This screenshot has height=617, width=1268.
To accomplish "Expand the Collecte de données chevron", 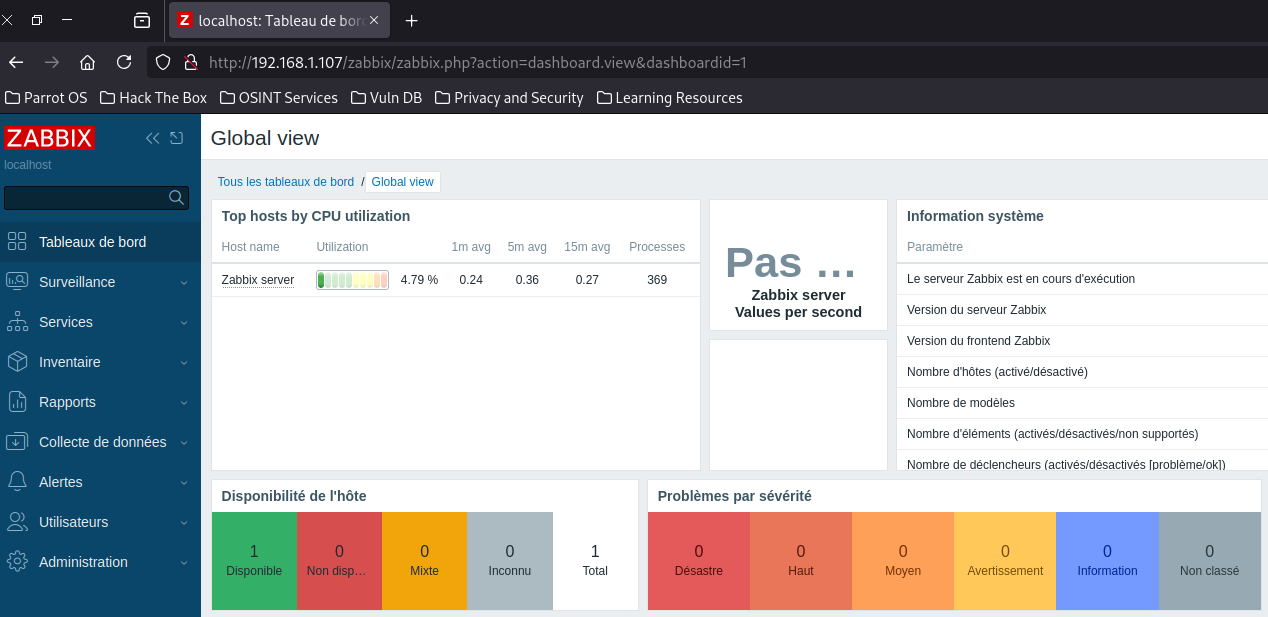I will 184,443.
